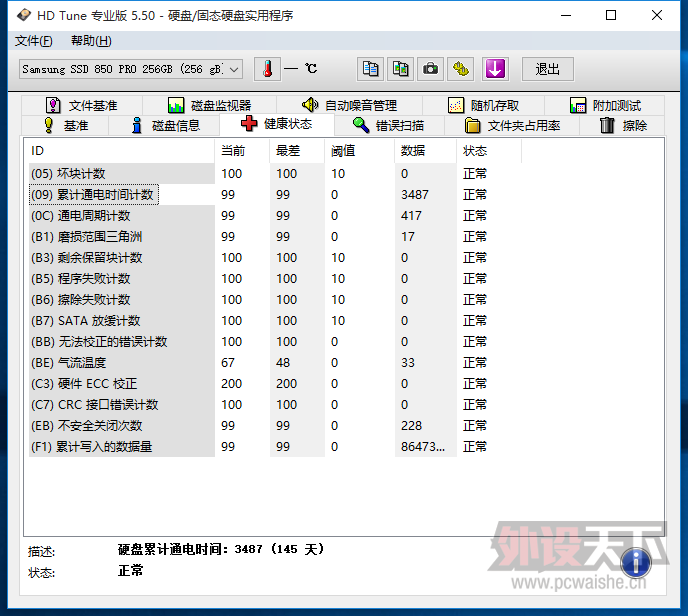Click the worst value 48 for 气流温度
The image size is (688, 616).
(283, 363)
